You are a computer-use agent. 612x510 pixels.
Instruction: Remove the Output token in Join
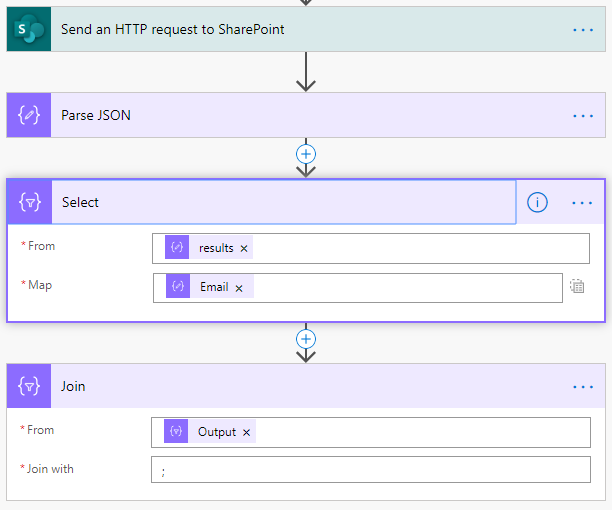pos(246,432)
